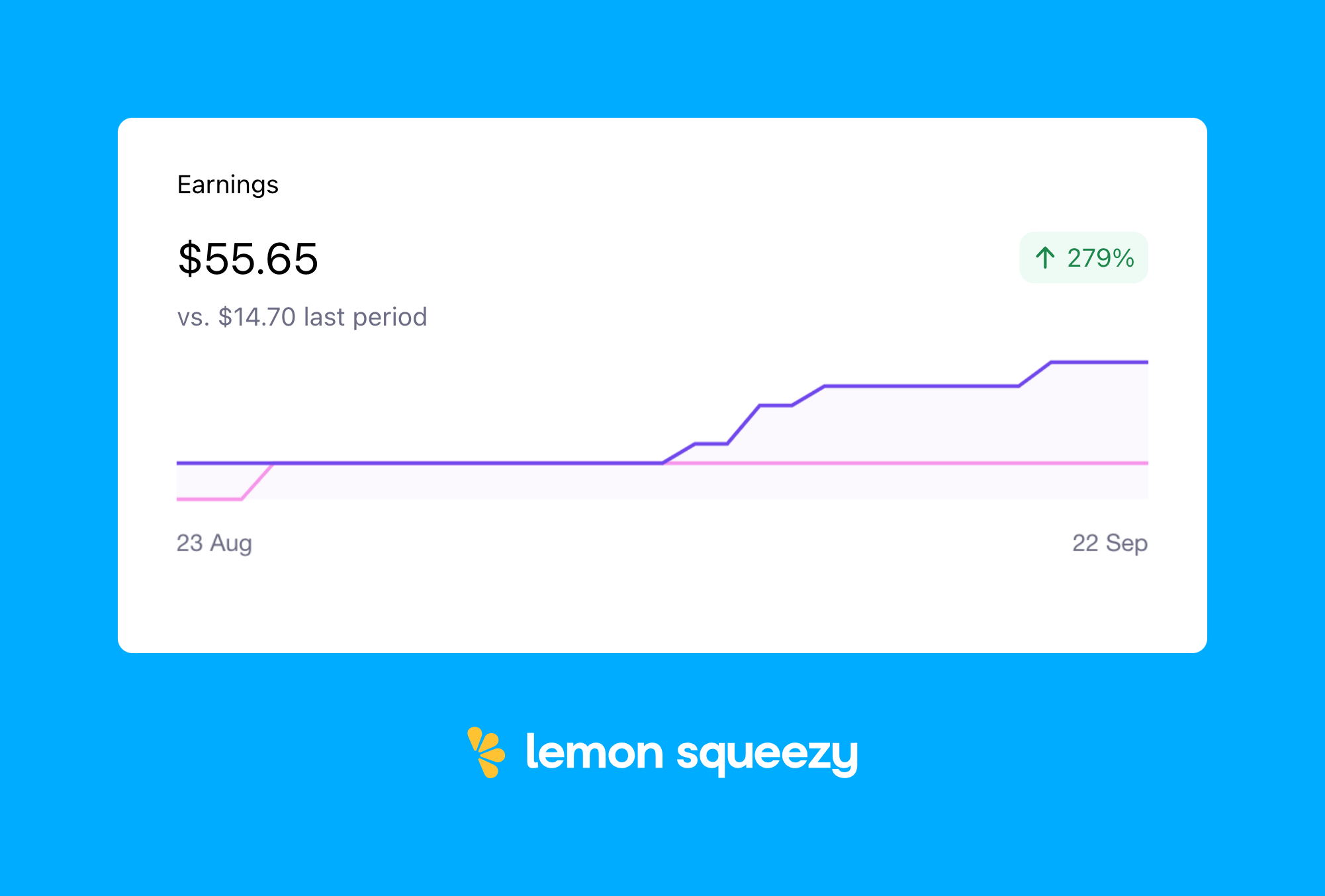
Task: Click the long middle plateau of purple line
Action: 920,386
